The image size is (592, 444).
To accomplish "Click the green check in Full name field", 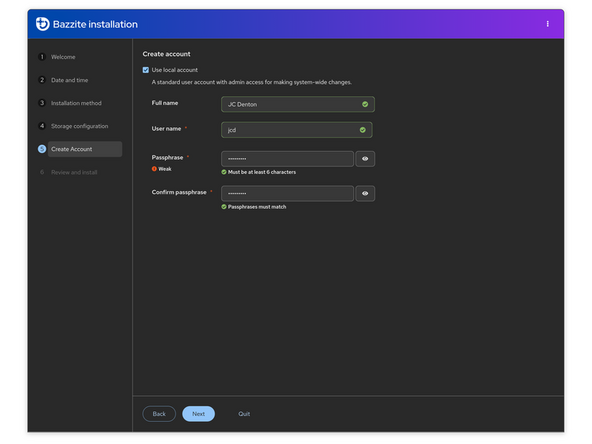I will click(365, 104).
